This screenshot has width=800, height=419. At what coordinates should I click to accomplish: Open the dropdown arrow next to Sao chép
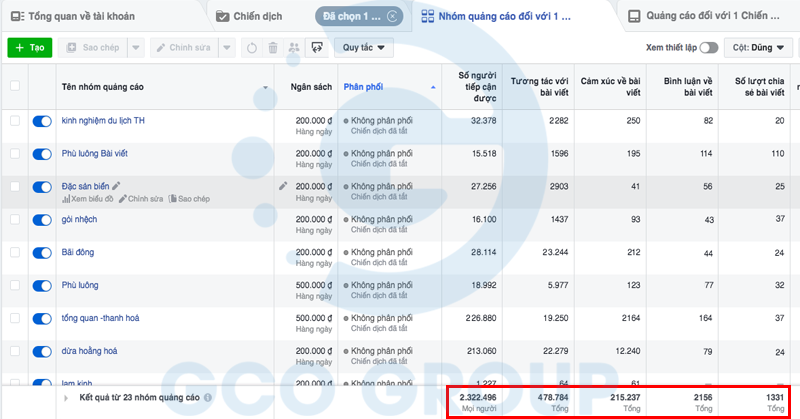136,47
